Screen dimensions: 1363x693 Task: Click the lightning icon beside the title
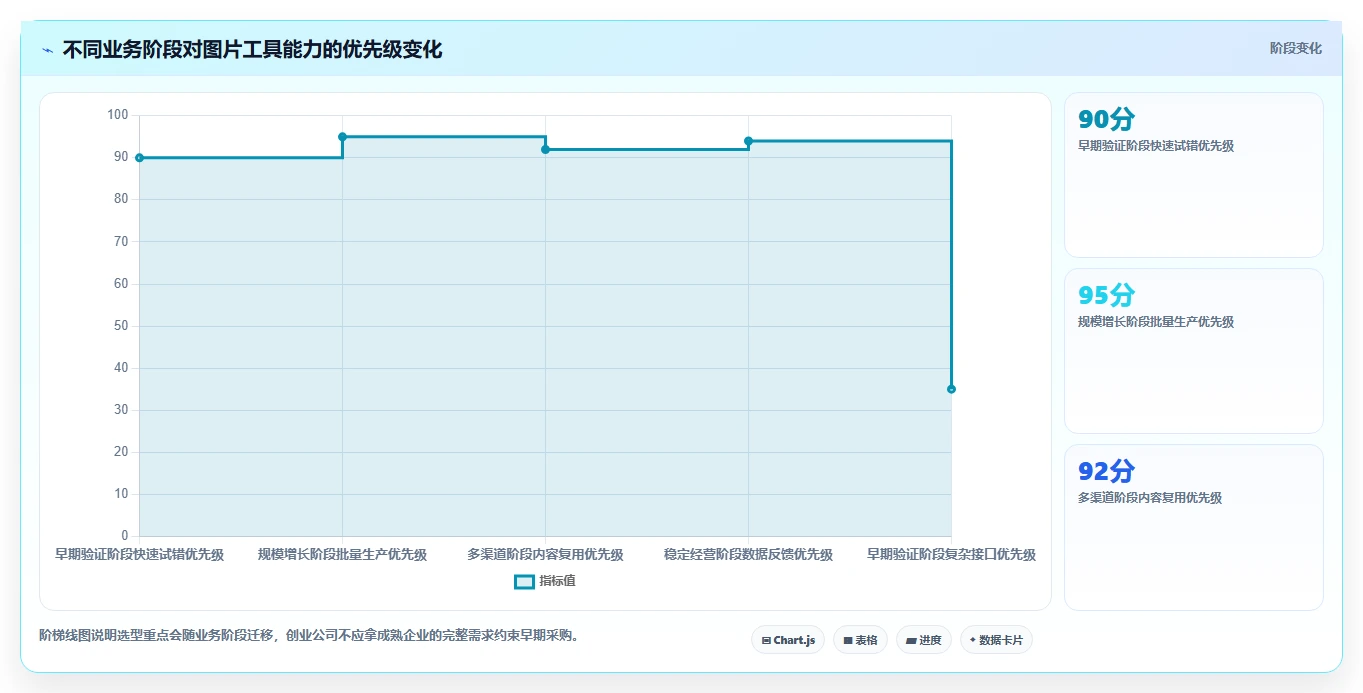48,50
